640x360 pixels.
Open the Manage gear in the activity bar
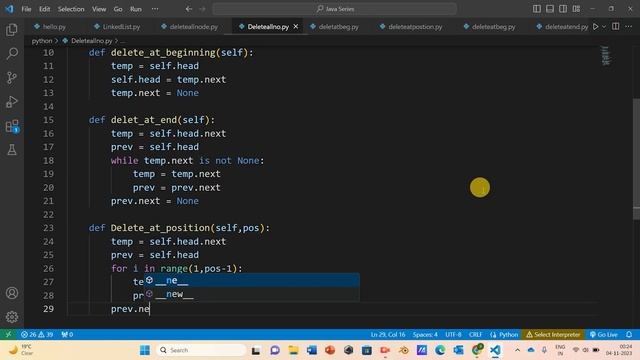point(12,317)
